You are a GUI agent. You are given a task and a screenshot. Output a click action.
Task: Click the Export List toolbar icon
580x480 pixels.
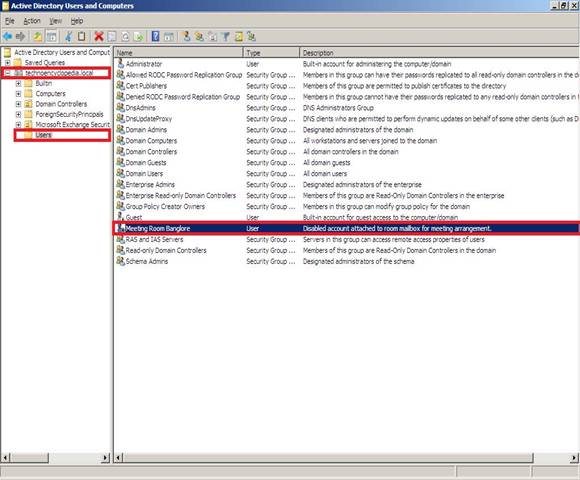[138, 36]
